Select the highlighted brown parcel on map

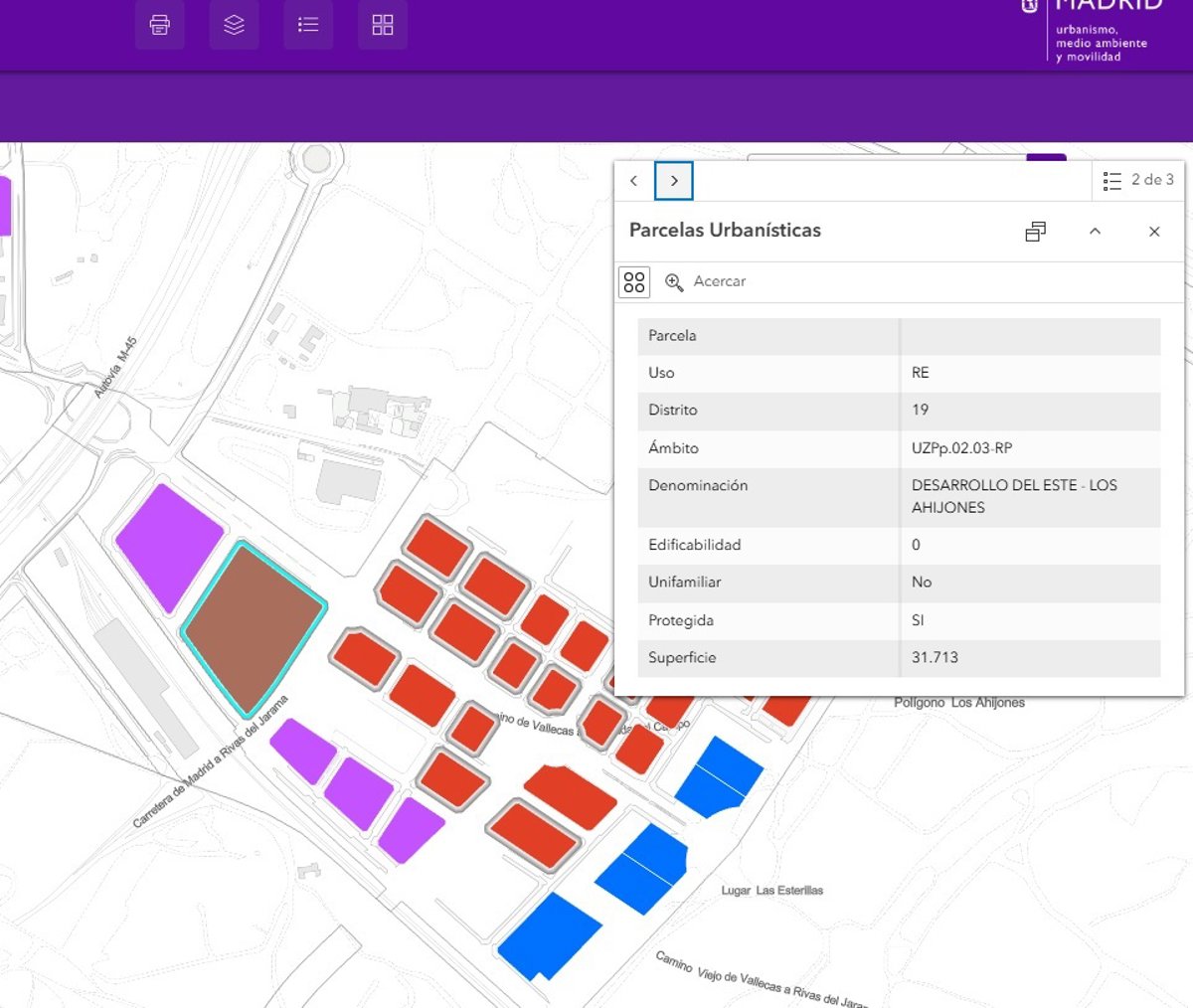coord(253,626)
